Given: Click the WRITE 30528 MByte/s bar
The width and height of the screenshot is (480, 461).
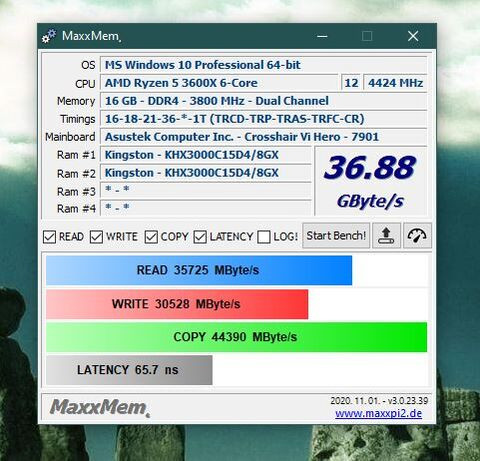Looking at the screenshot, I should coord(177,304).
